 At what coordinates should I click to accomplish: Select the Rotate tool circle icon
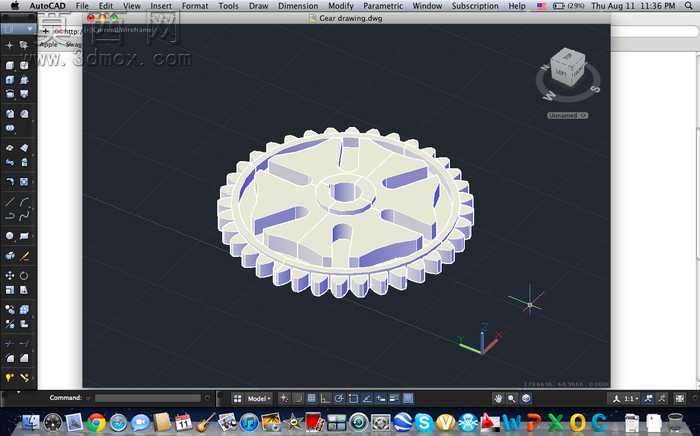24,275
